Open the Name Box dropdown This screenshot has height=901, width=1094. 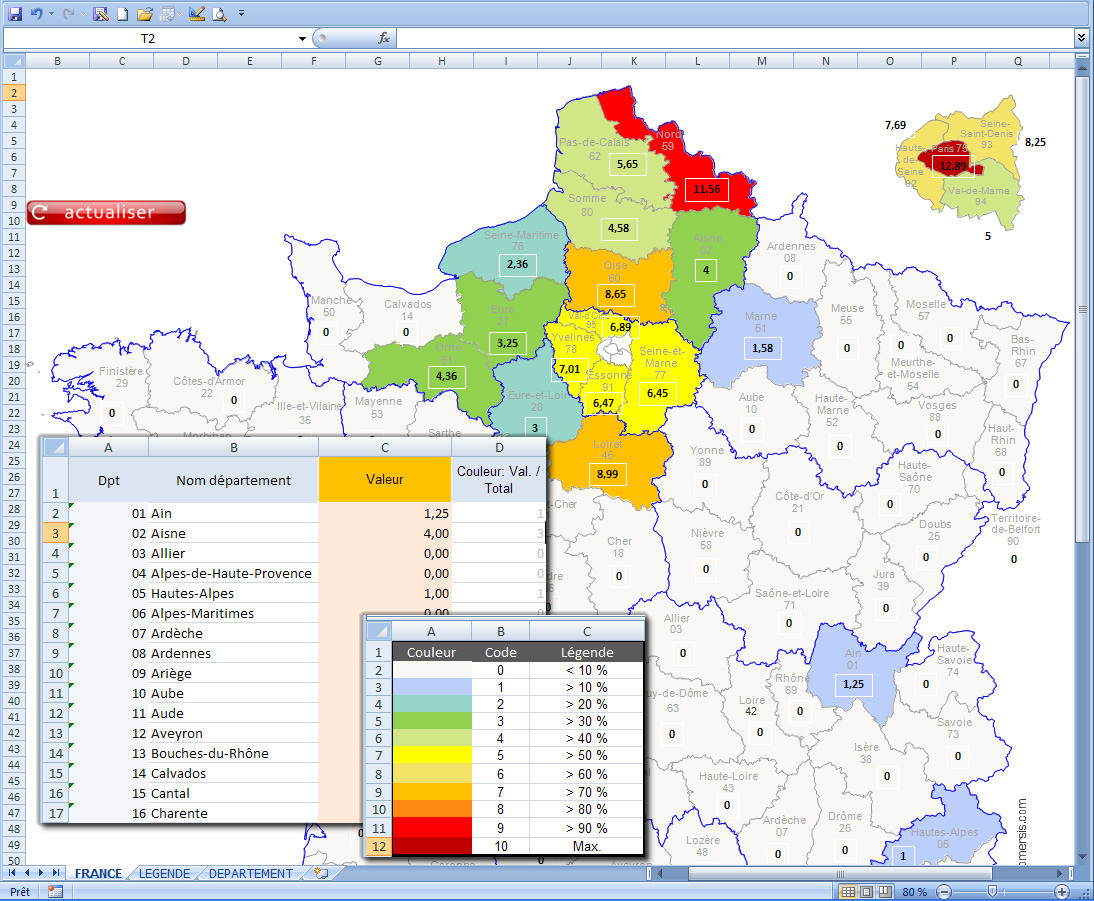tap(302, 38)
